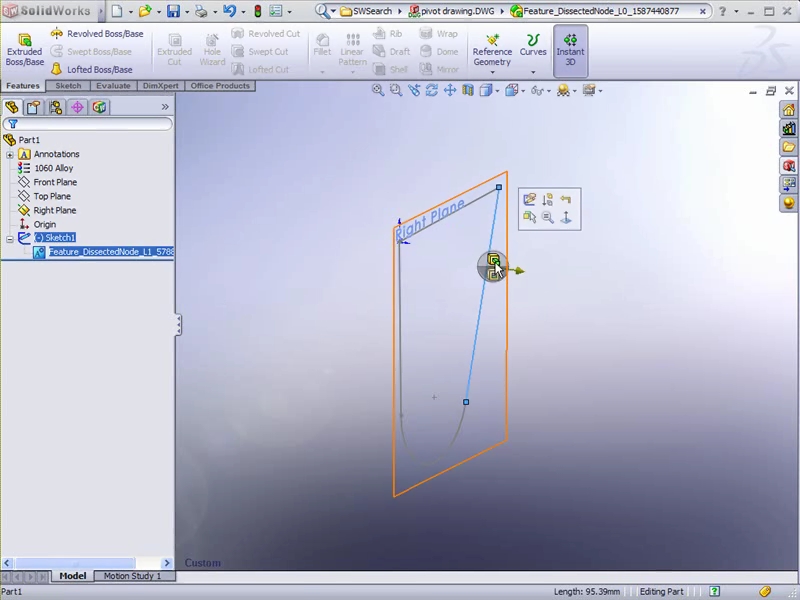Choose Lofted Boss/Base tool
800x600 pixels.
point(92,69)
